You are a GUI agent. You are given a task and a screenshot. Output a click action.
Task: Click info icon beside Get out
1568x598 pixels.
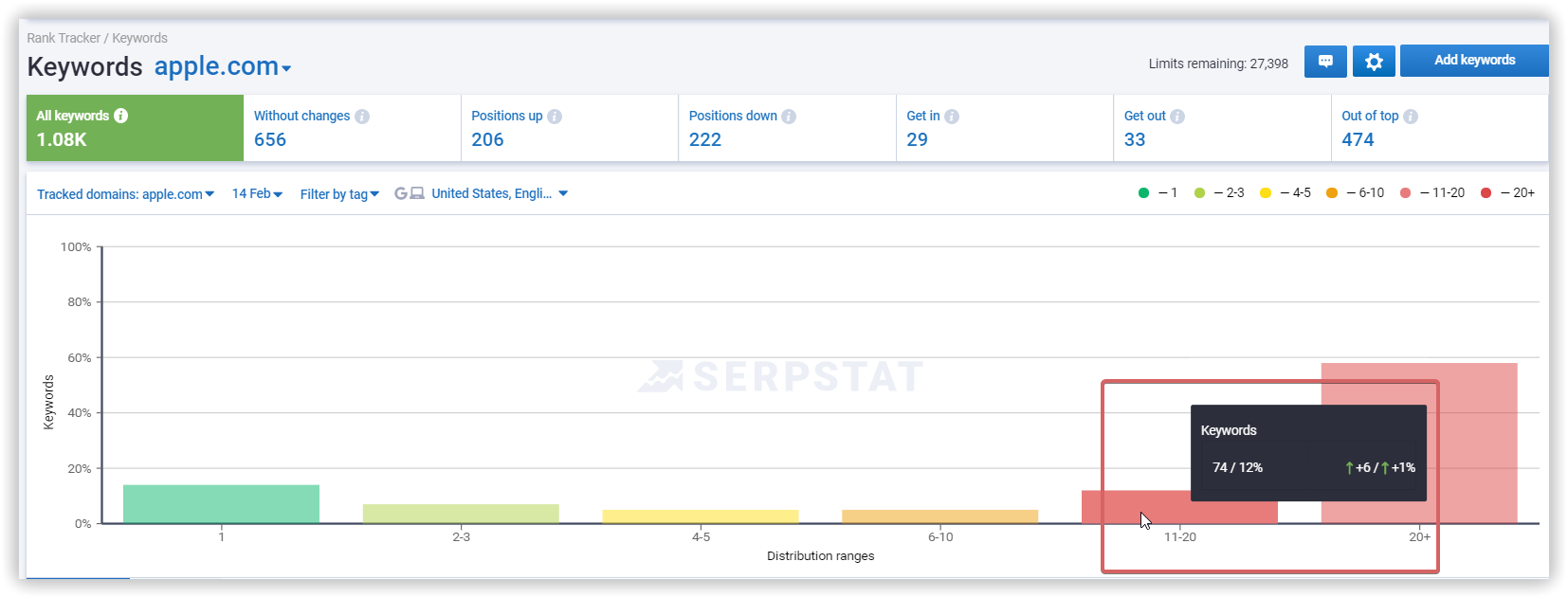coord(1177,117)
